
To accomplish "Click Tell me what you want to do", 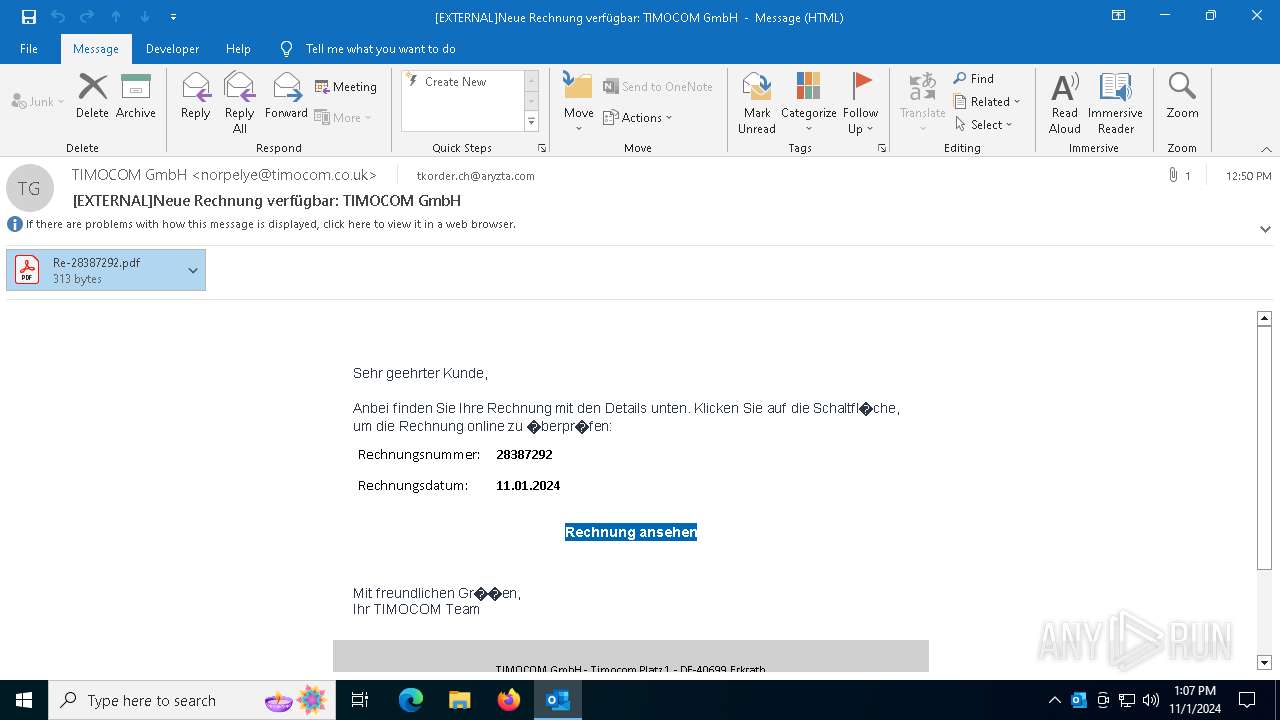I will [380, 49].
